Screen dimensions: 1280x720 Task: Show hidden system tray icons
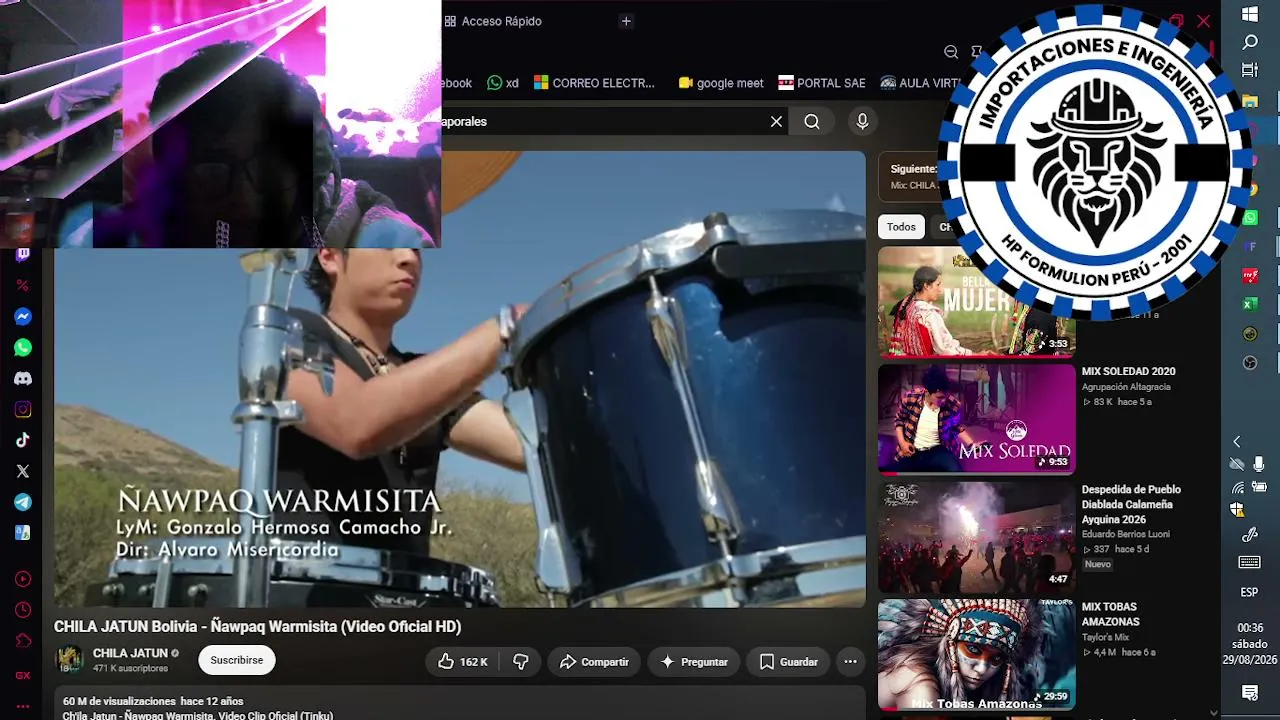(1237, 441)
